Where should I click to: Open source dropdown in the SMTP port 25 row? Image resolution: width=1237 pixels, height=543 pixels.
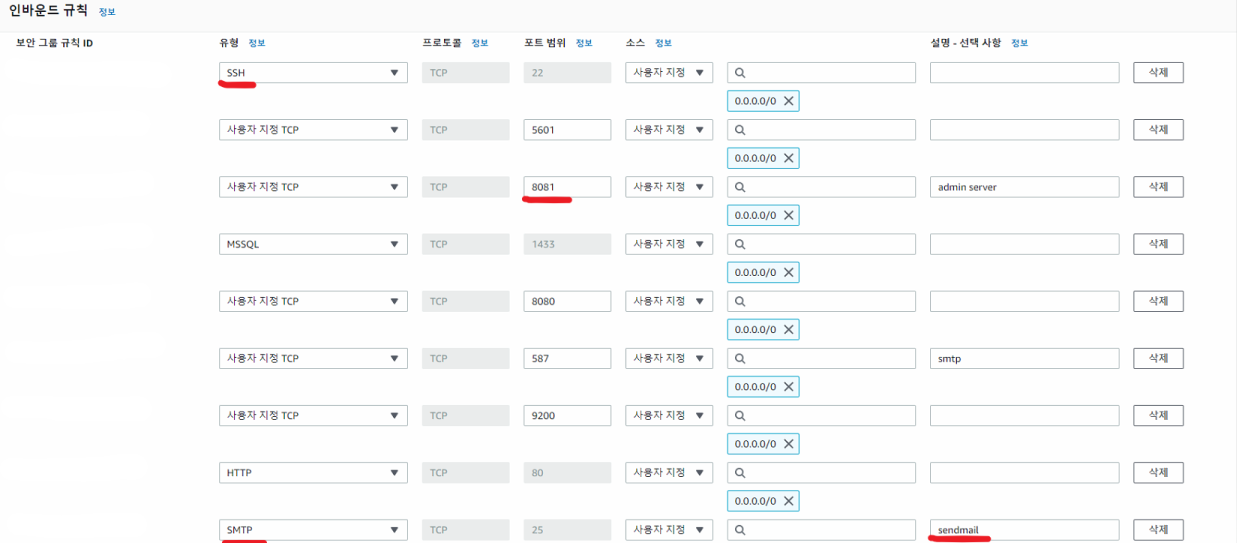[669, 530]
